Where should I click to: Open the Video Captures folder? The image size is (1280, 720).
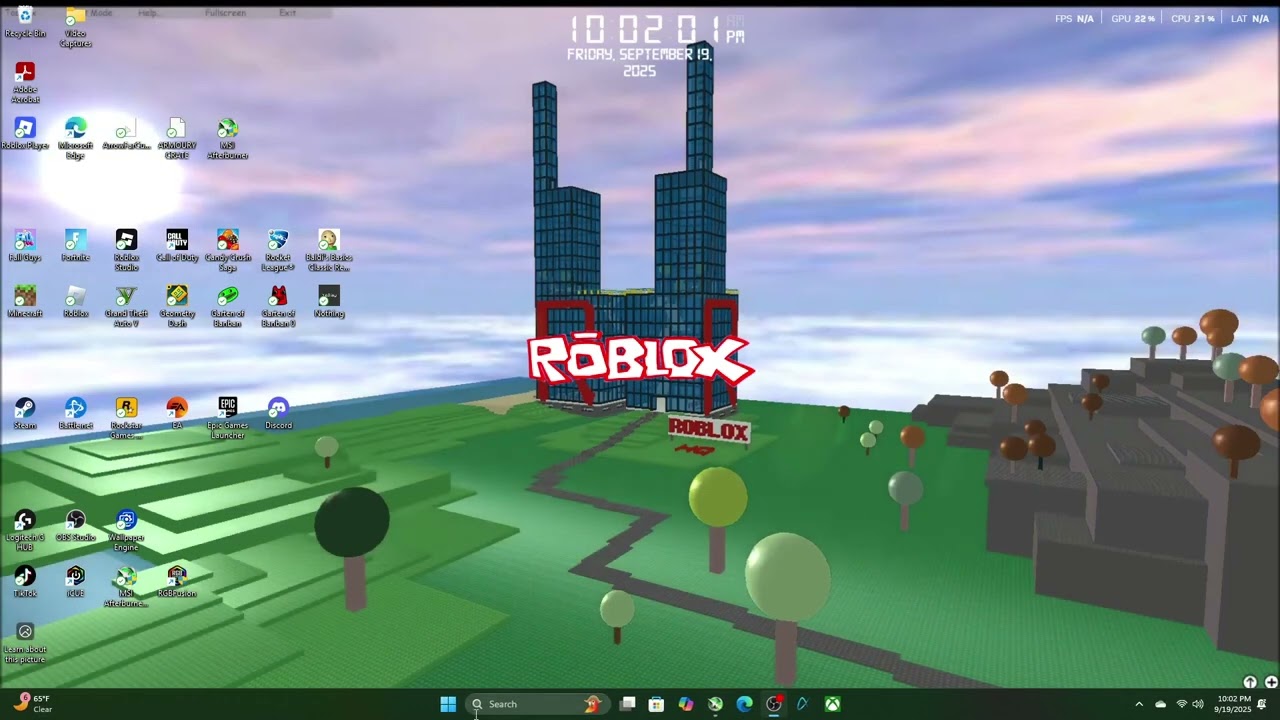75,27
